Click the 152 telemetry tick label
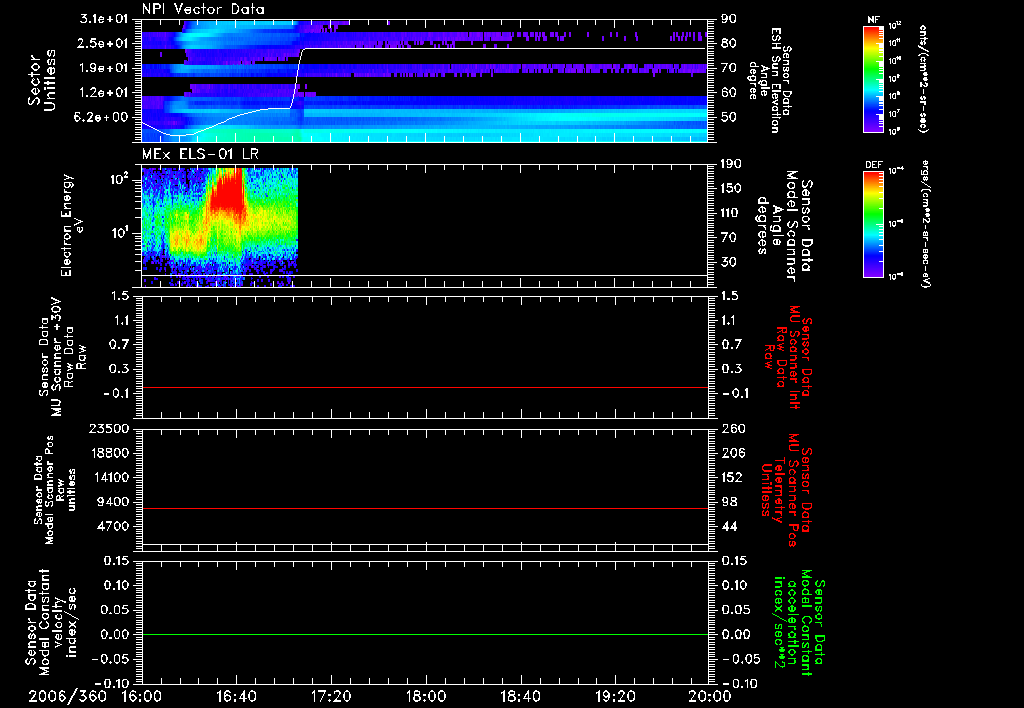 click(733, 477)
